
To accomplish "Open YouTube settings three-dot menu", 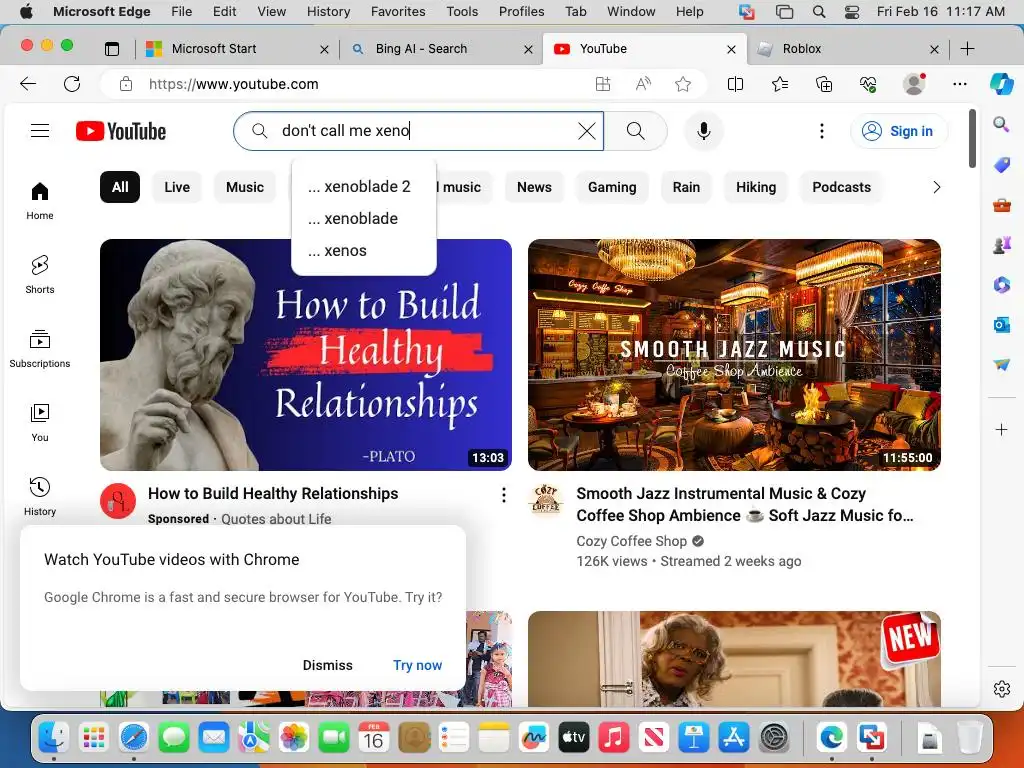I will pos(822,131).
